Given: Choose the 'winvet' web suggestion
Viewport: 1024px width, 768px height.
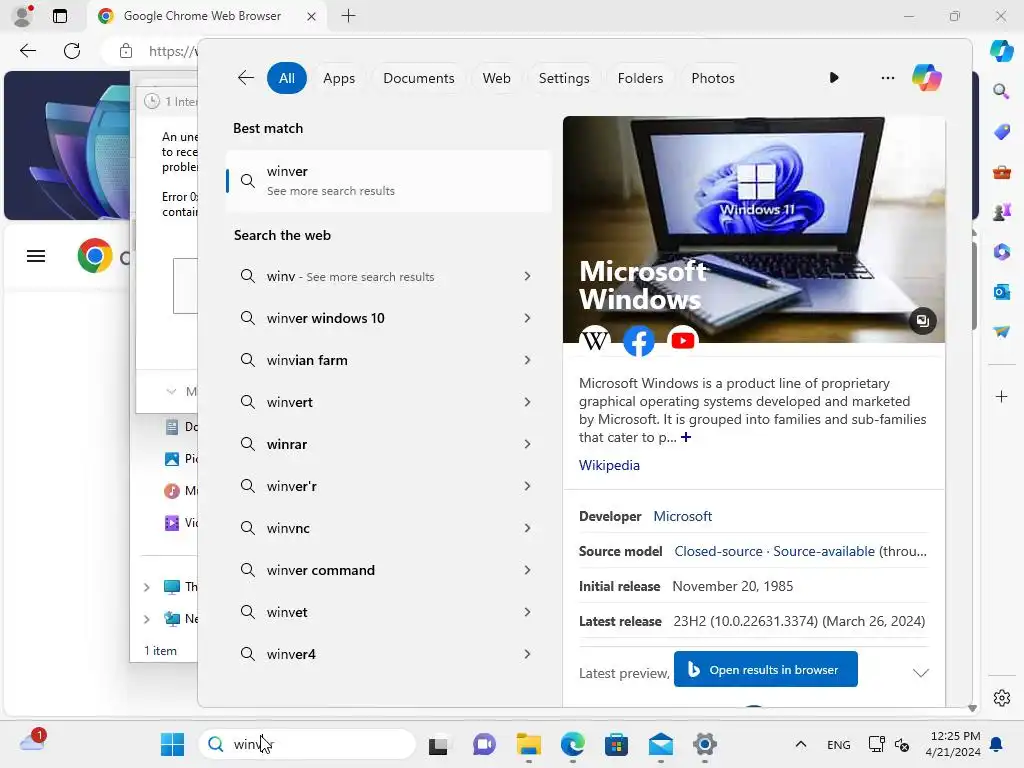Looking at the screenshot, I should point(389,612).
